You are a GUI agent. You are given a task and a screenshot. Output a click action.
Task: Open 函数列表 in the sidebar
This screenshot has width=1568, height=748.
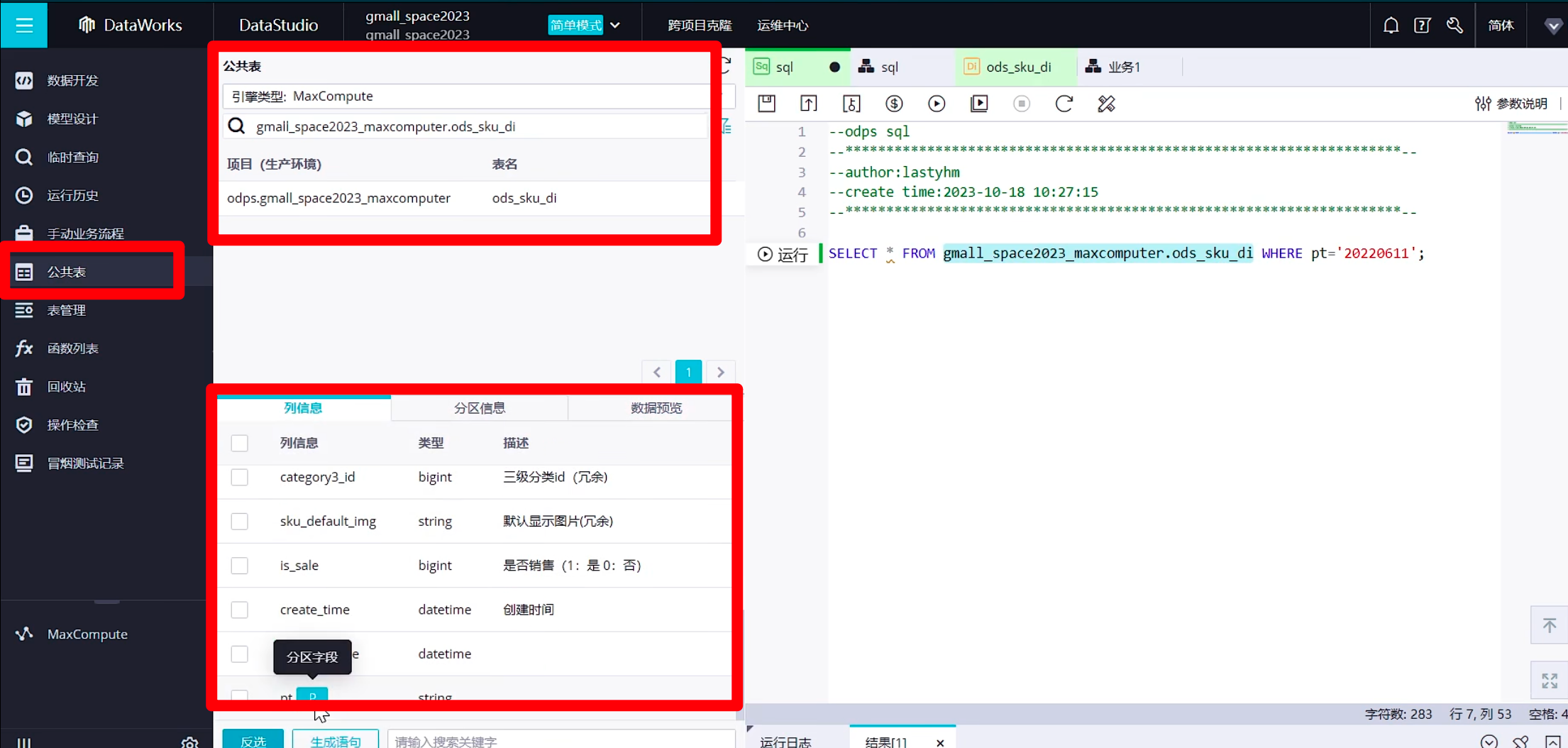click(57, 348)
